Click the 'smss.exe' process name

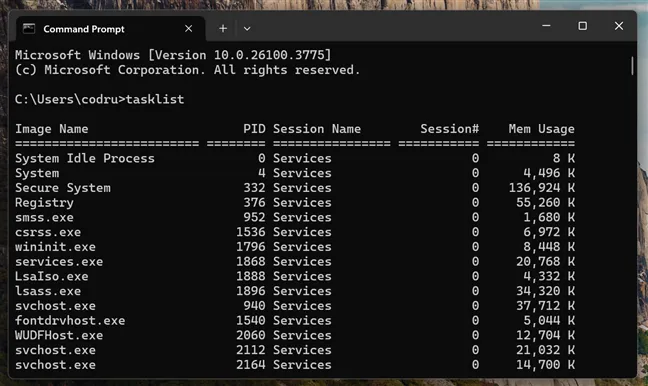pos(44,217)
